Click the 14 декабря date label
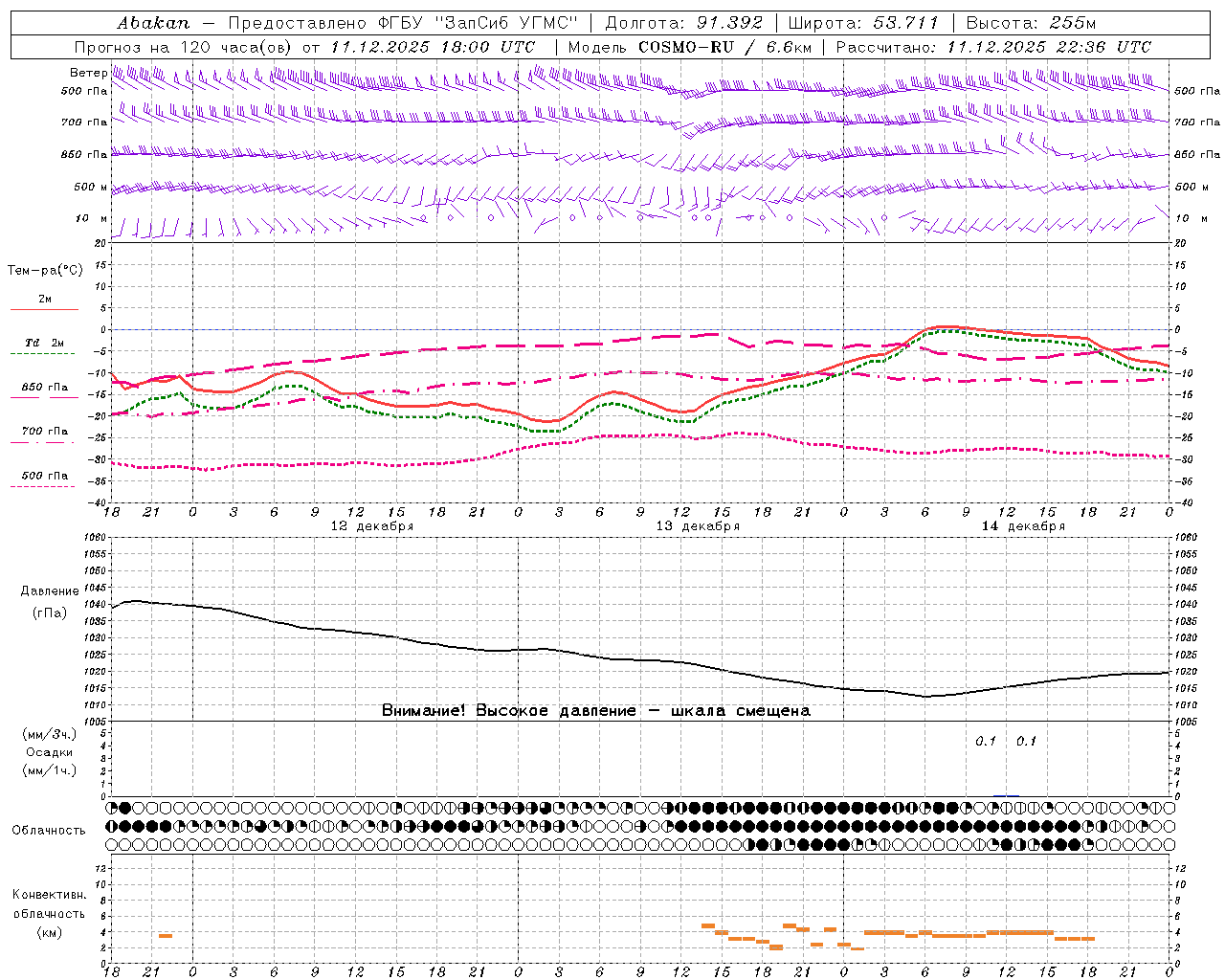Screen dimensions: 1225x980 (x=1023, y=526)
